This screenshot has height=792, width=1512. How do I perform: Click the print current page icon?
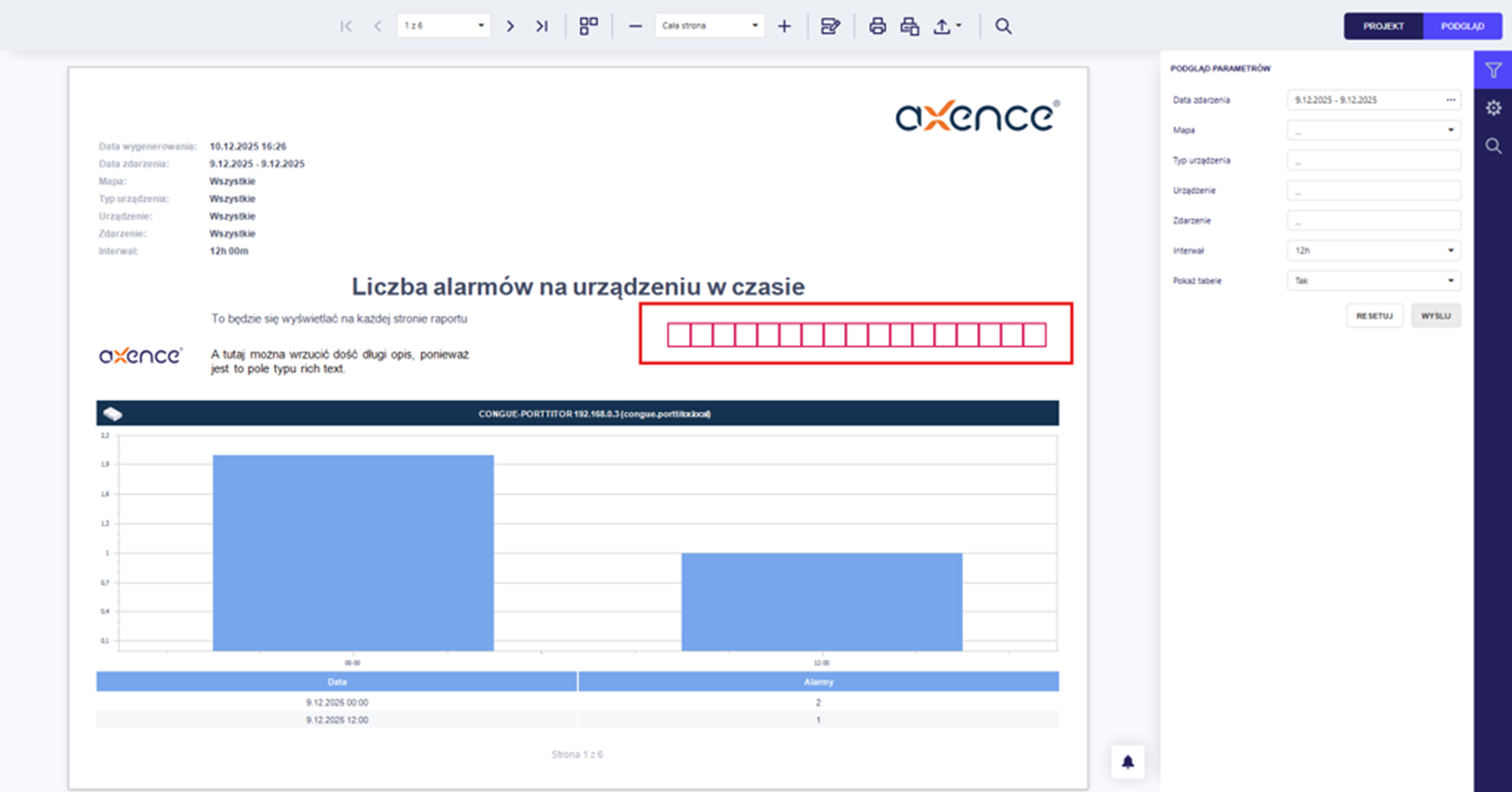910,26
